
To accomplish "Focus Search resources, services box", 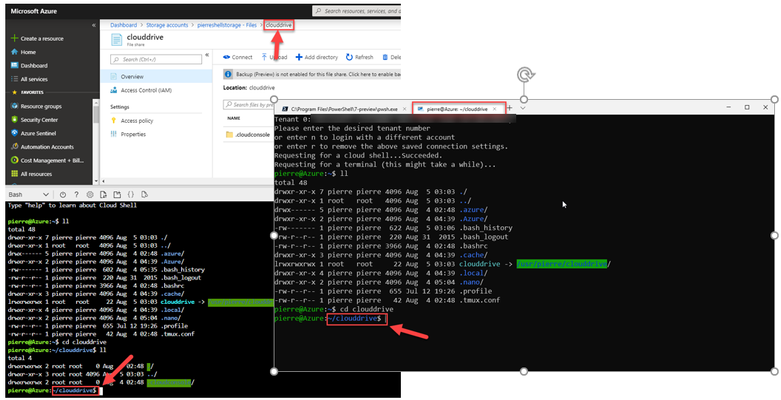I will pos(357,10).
